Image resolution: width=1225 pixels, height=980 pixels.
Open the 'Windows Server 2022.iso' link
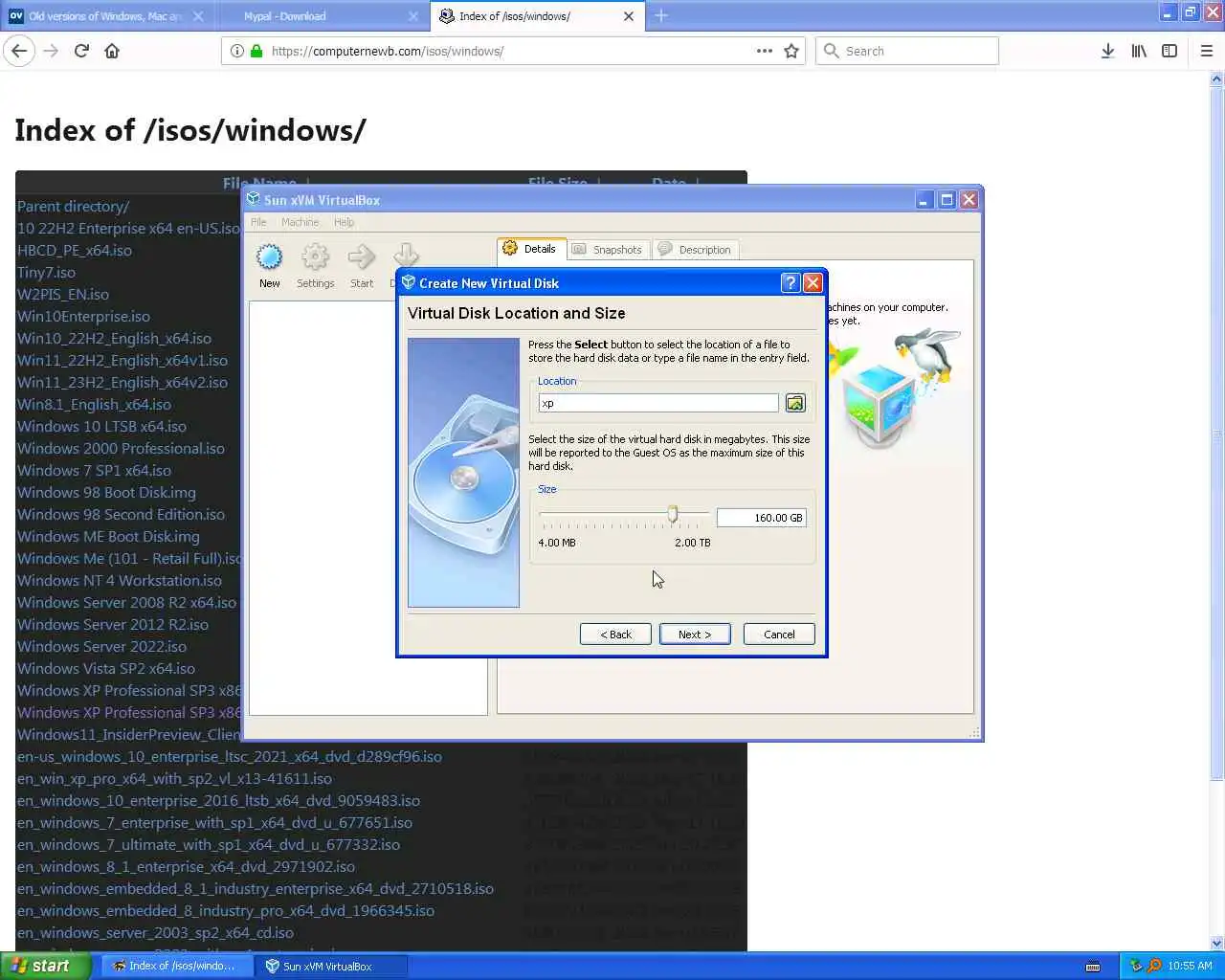[101, 646]
